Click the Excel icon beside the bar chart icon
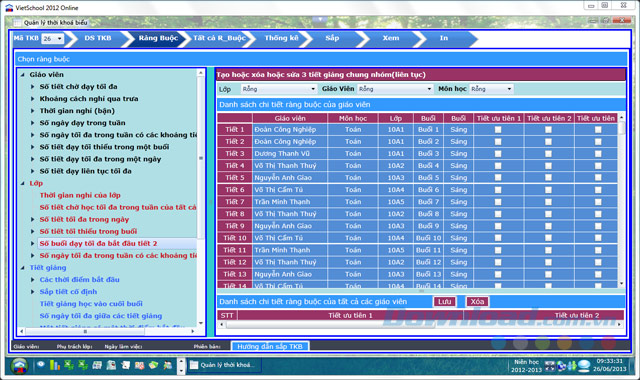640x380 pixels. [x=69, y=365]
